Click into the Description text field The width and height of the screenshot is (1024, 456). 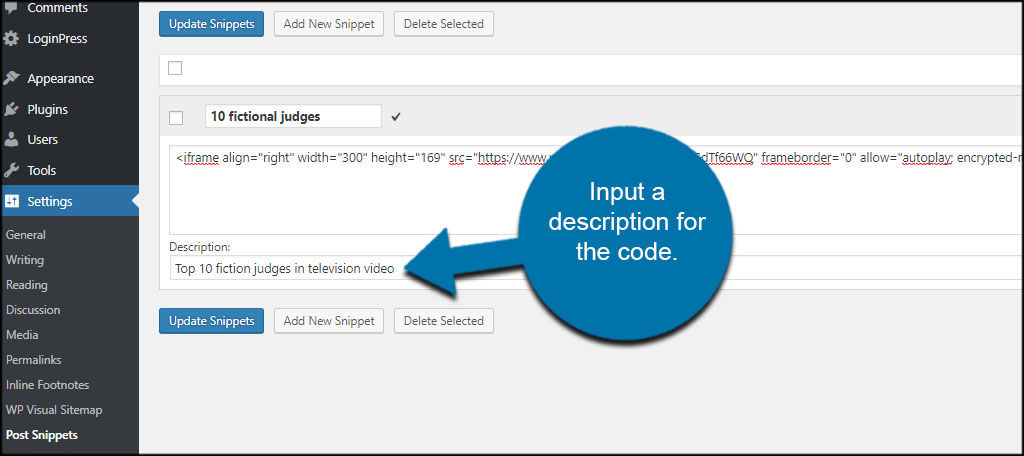[x=300, y=268]
